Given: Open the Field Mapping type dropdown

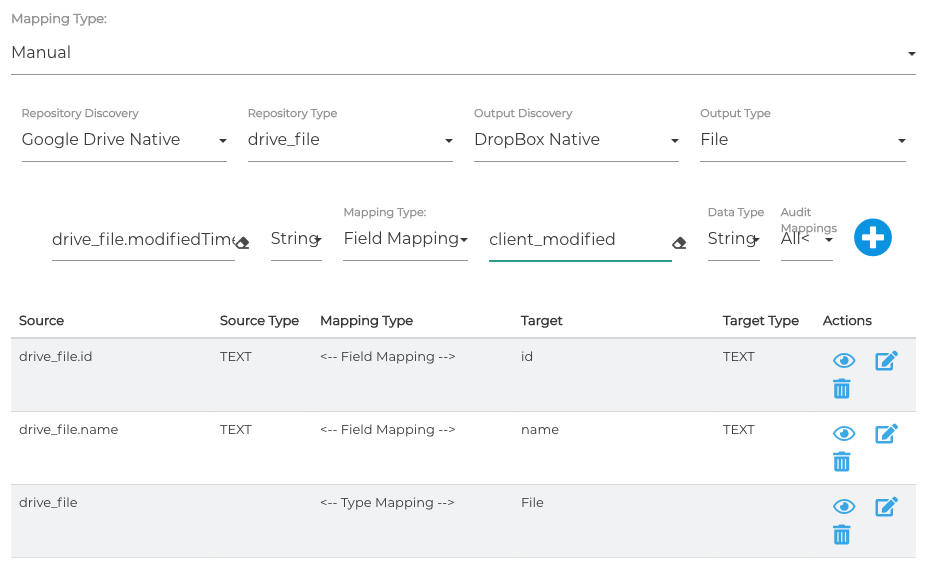Looking at the screenshot, I should (x=405, y=239).
